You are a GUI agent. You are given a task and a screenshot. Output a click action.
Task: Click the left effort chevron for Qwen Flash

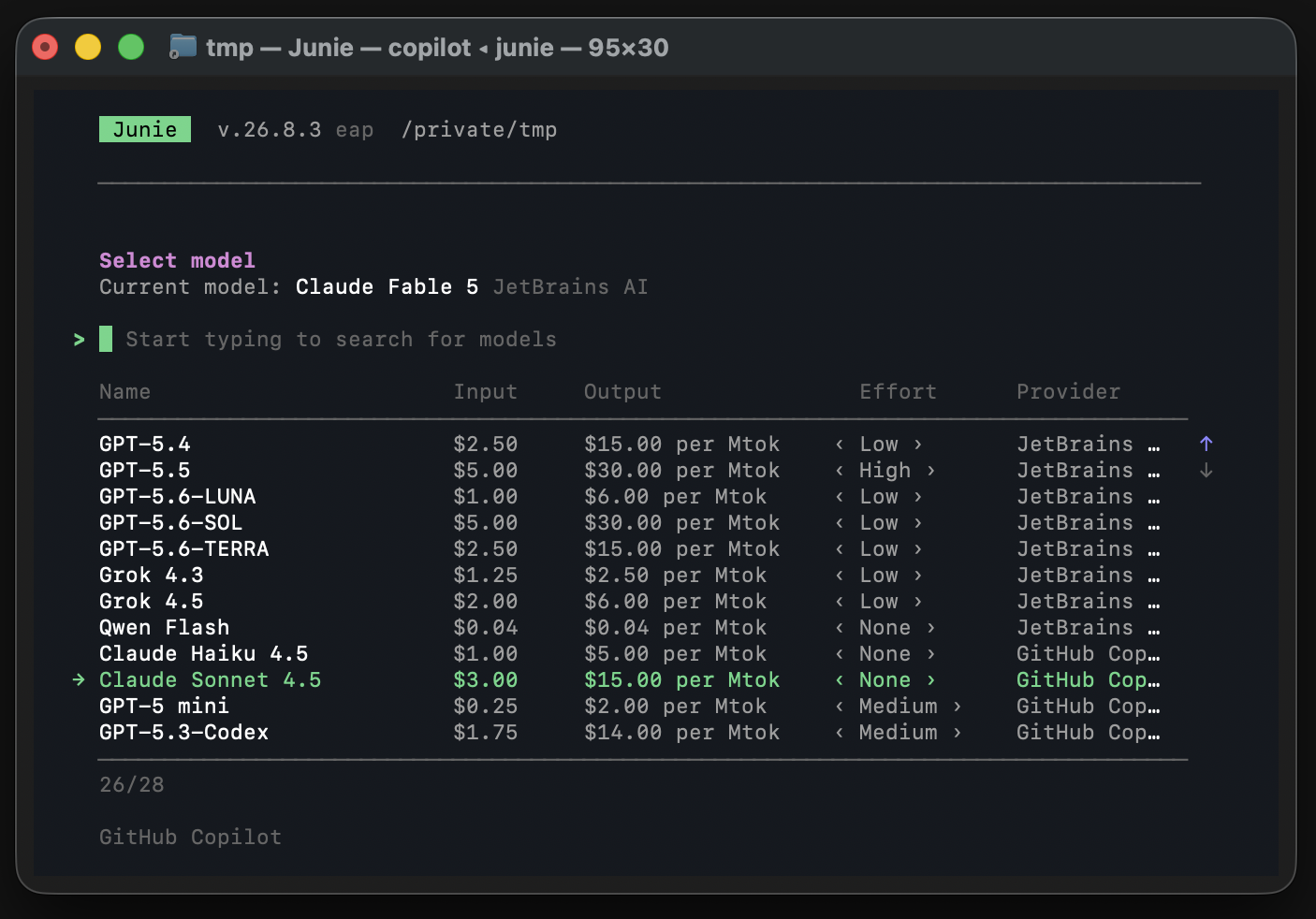click(x=840, y=628)
